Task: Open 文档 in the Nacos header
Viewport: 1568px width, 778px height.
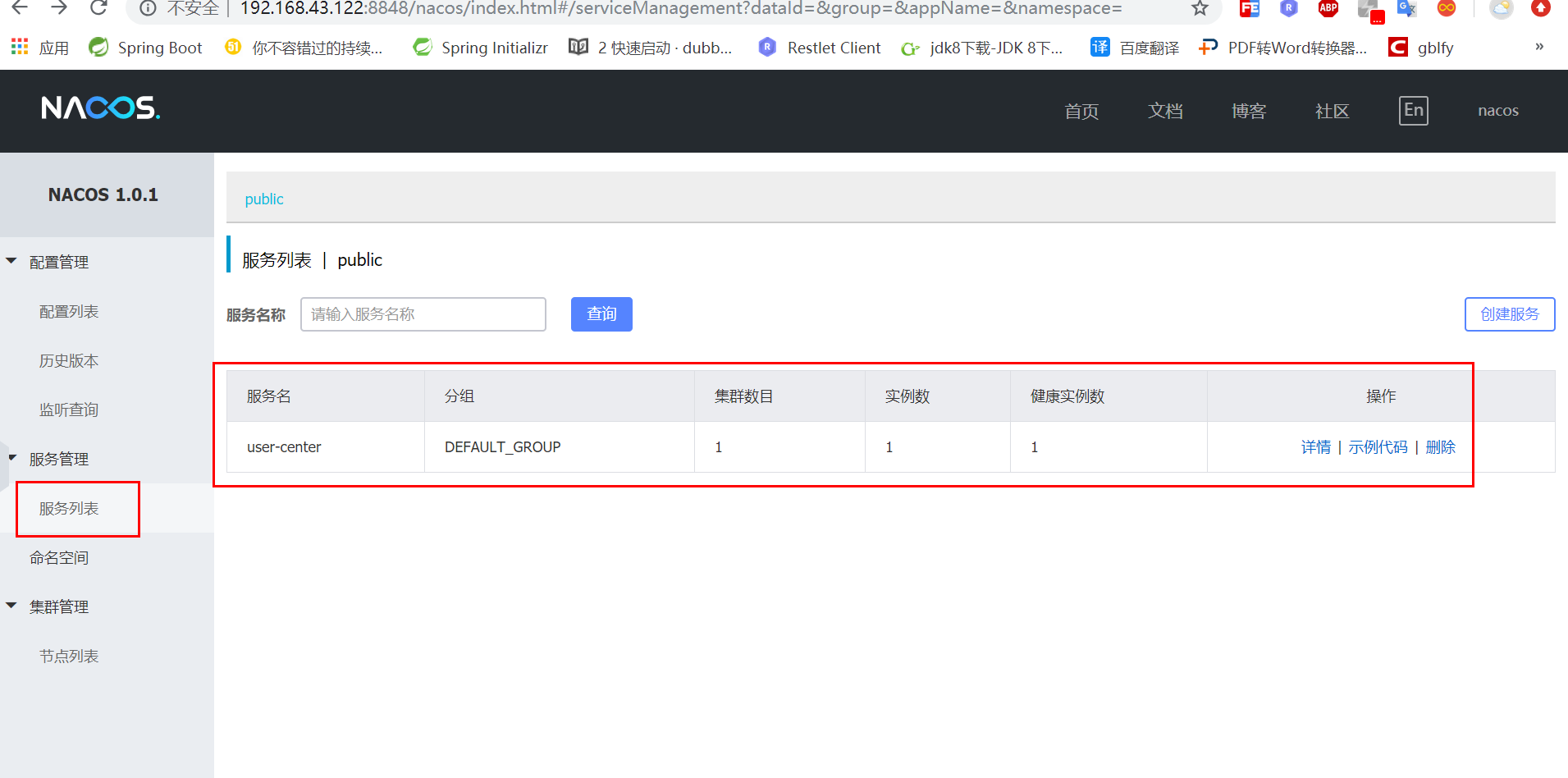Action: tap(1165, 111)
